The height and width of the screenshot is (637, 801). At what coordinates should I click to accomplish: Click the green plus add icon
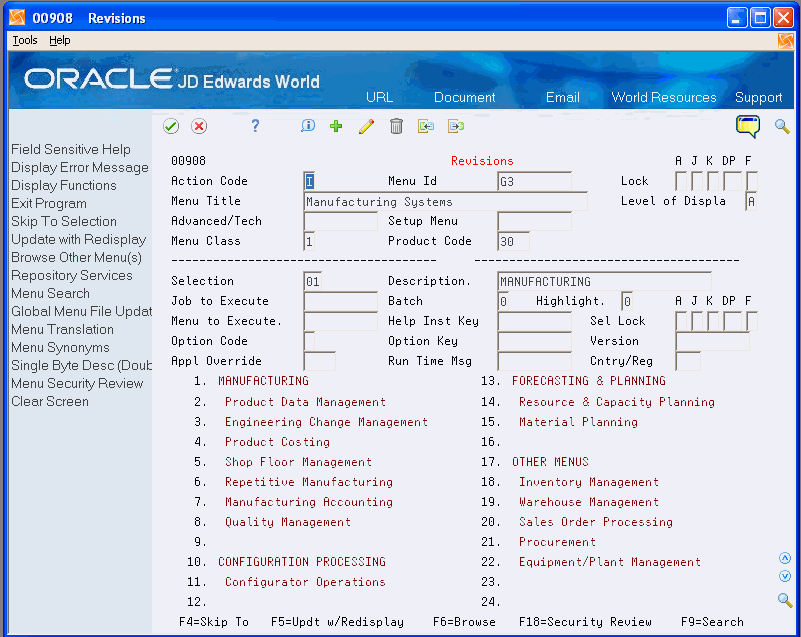[x=336, y=126]
